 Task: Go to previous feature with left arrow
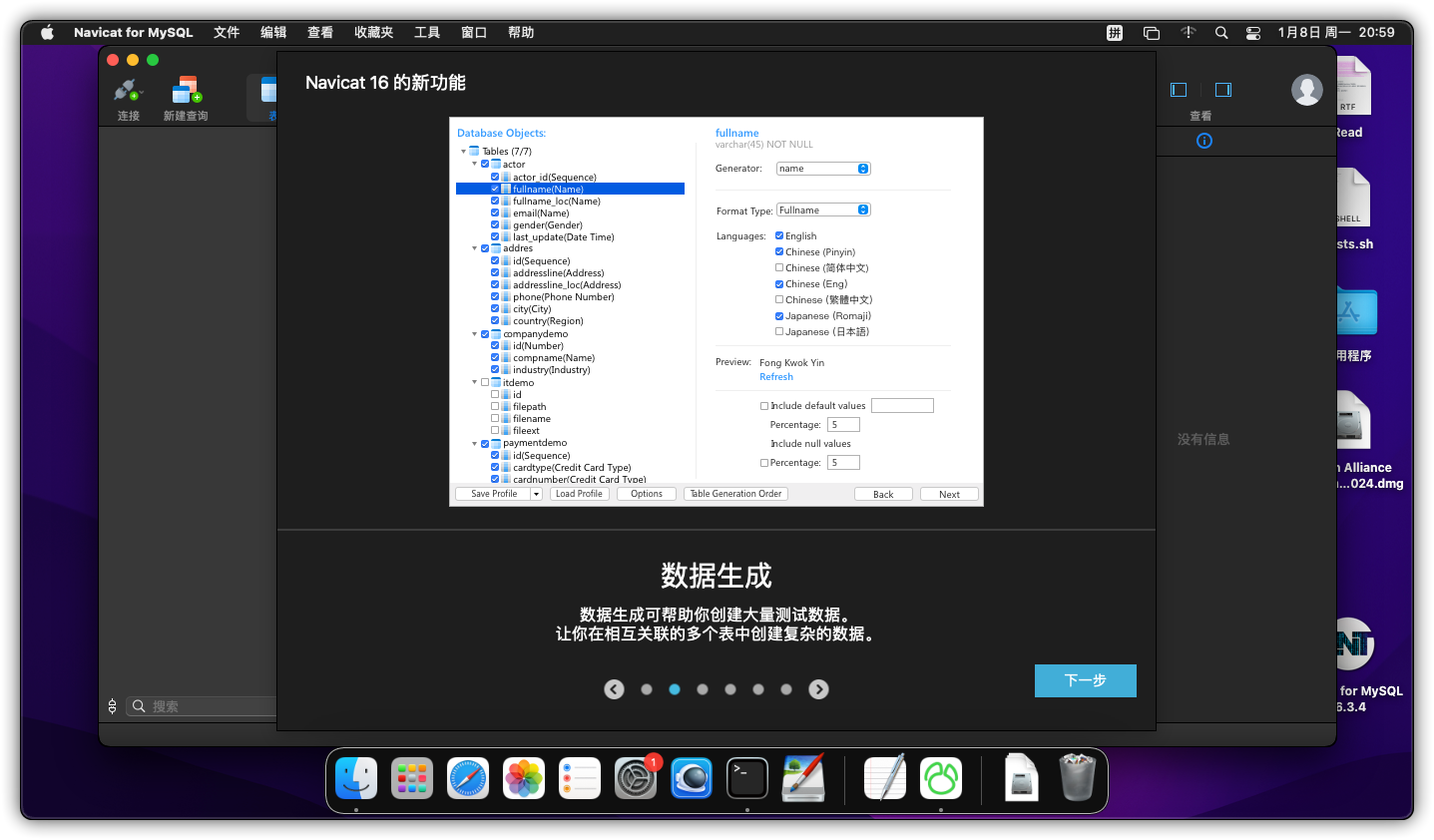click(615, 689)
